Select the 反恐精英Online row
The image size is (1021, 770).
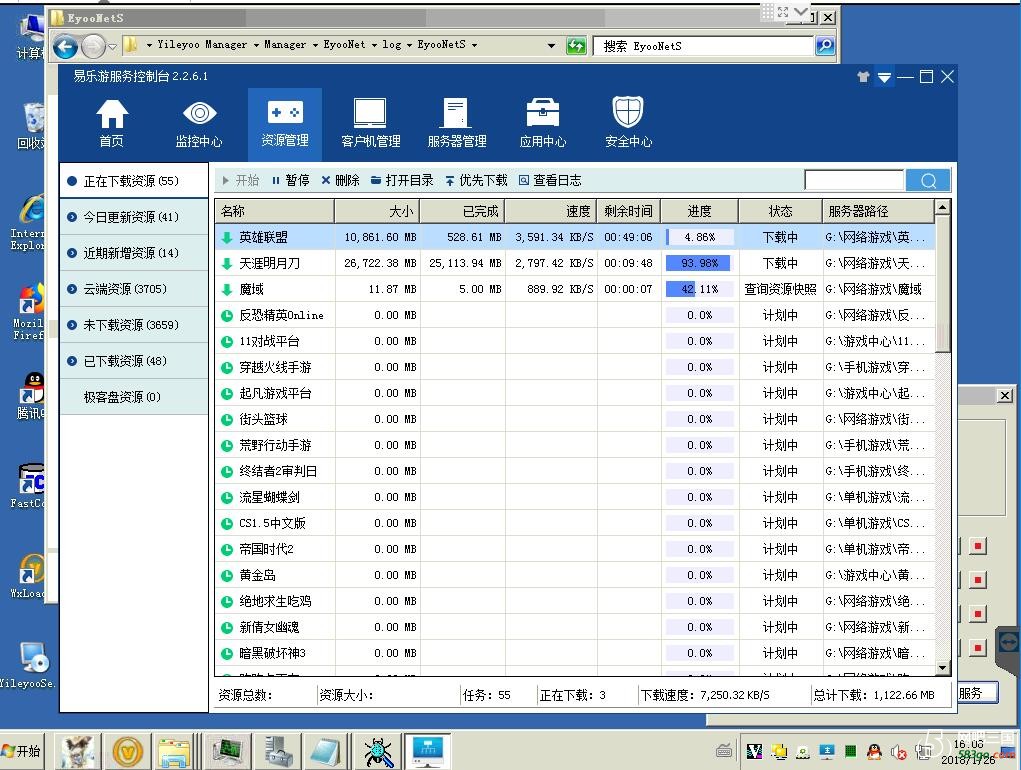[x=574, y=315]
